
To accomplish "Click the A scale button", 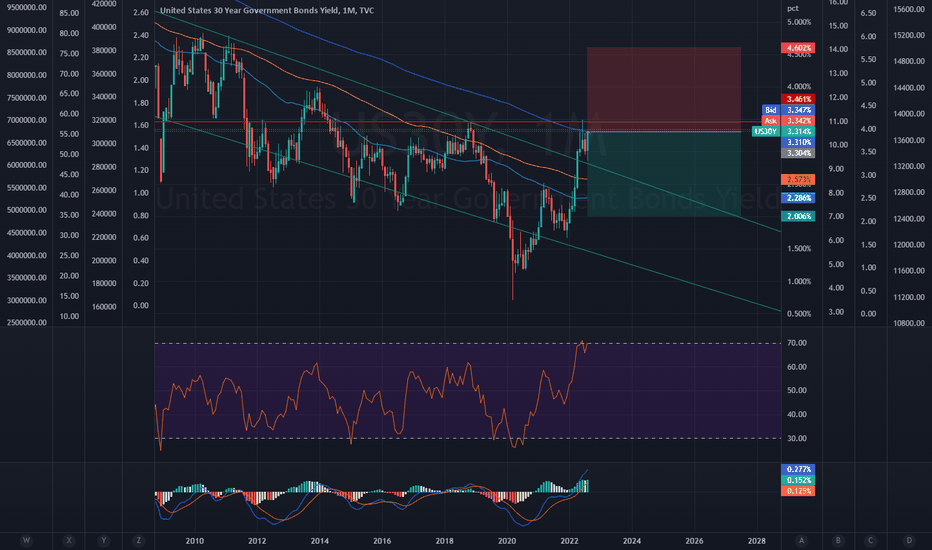I will pos(802,540).
